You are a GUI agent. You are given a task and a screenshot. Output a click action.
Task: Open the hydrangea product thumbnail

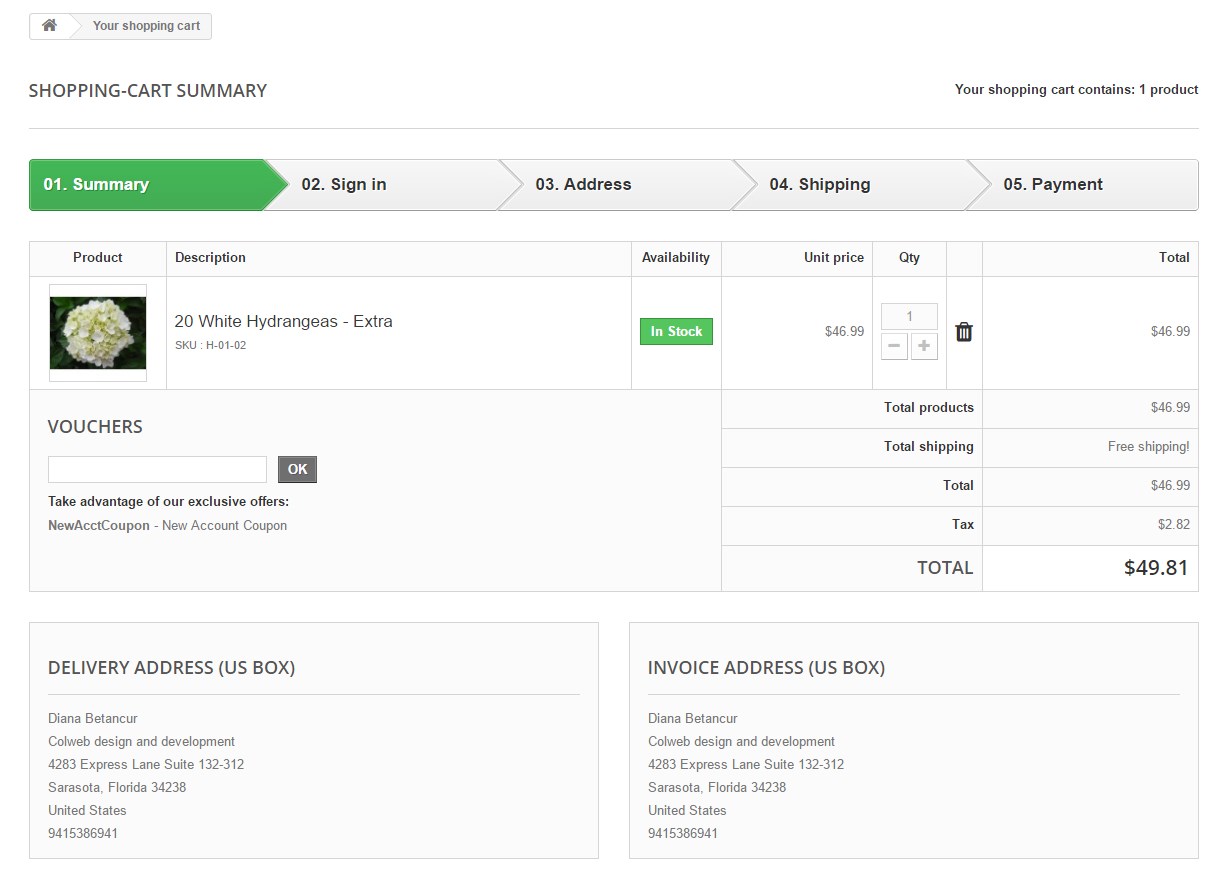point(98,333)
